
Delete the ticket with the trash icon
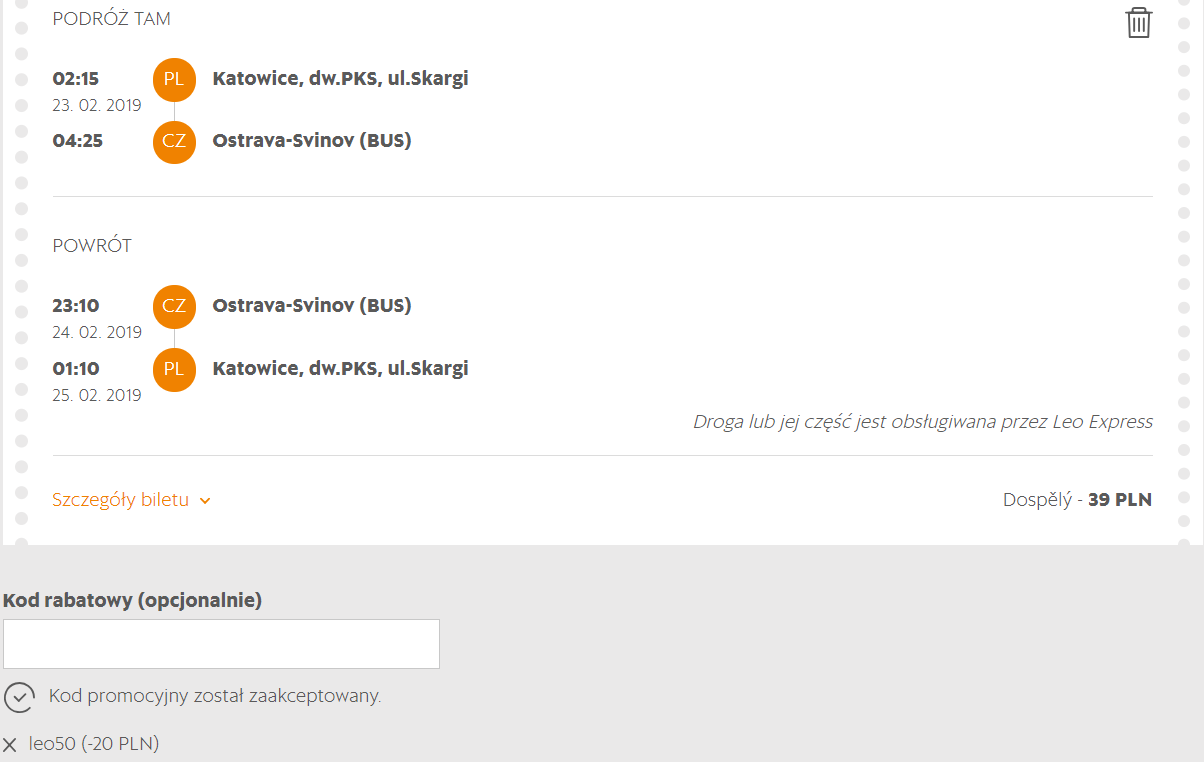pos(1138,22)
